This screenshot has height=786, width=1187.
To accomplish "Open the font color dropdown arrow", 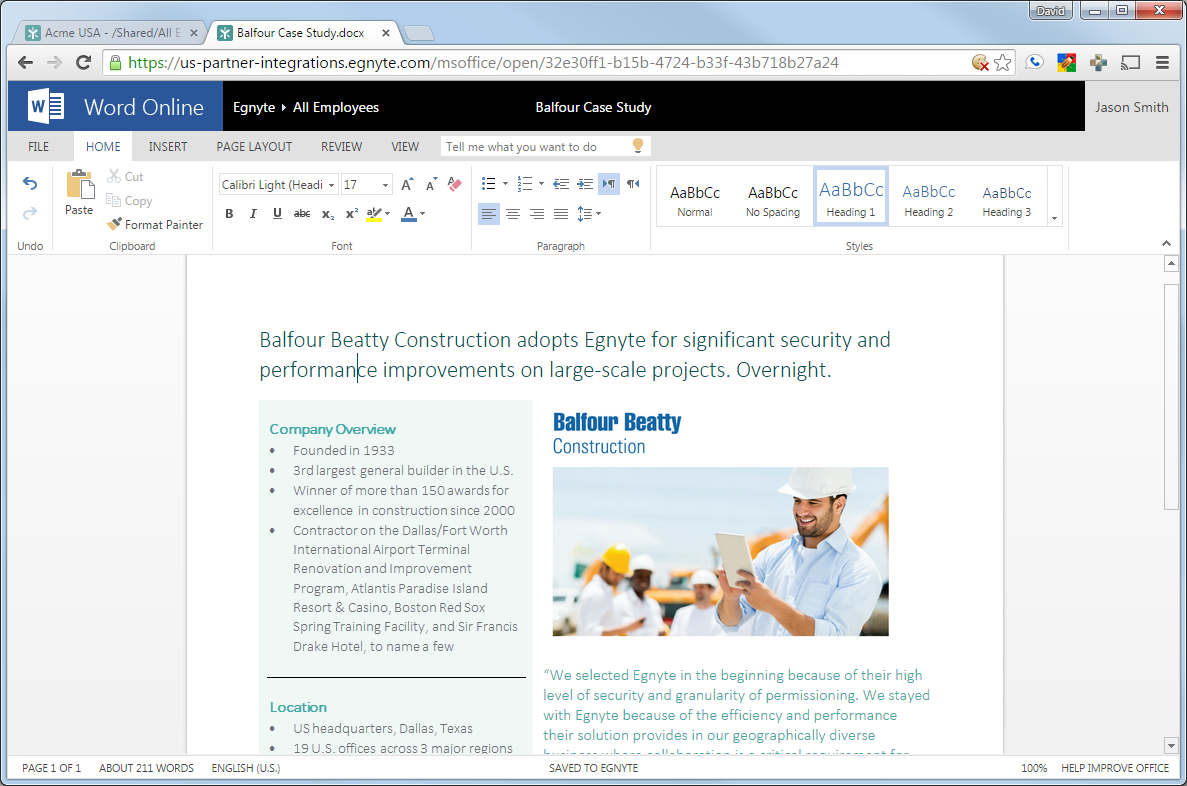I will pyautogui.click(x=422, y=214).
